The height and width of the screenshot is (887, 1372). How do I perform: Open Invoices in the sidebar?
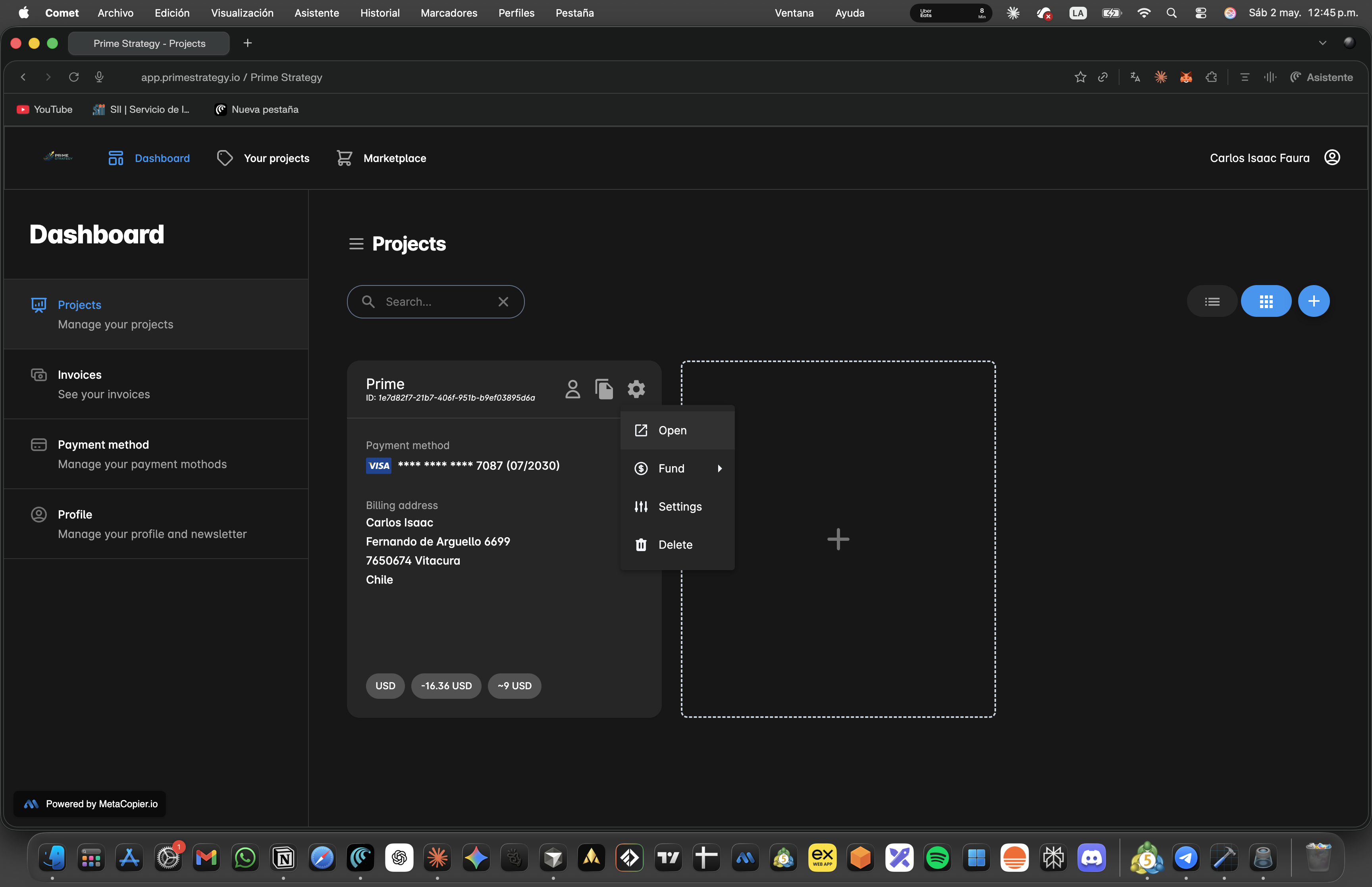click(x=156, y=384)
